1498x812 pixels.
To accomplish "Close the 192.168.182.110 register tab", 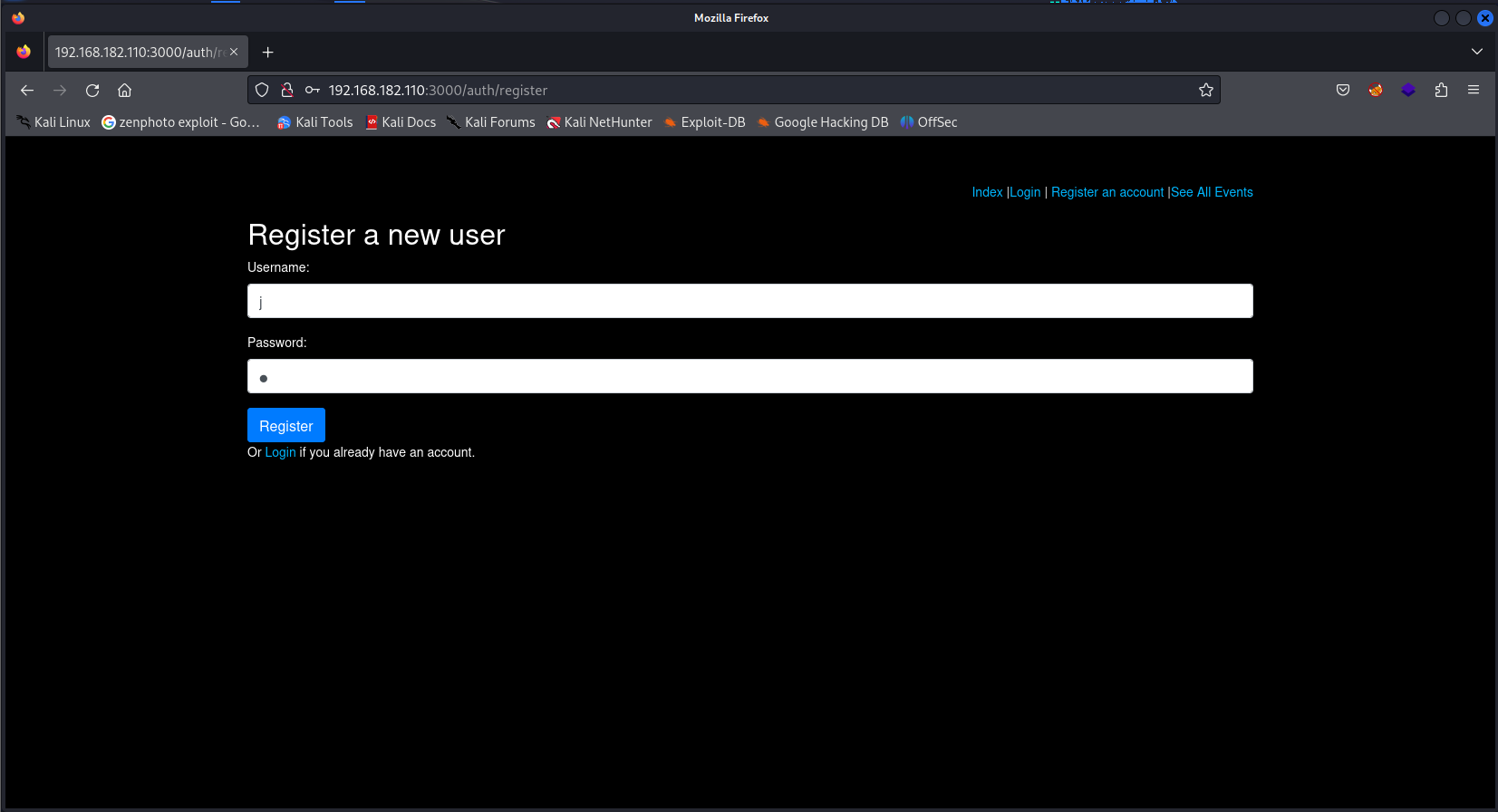I will (x=234, y=52).
